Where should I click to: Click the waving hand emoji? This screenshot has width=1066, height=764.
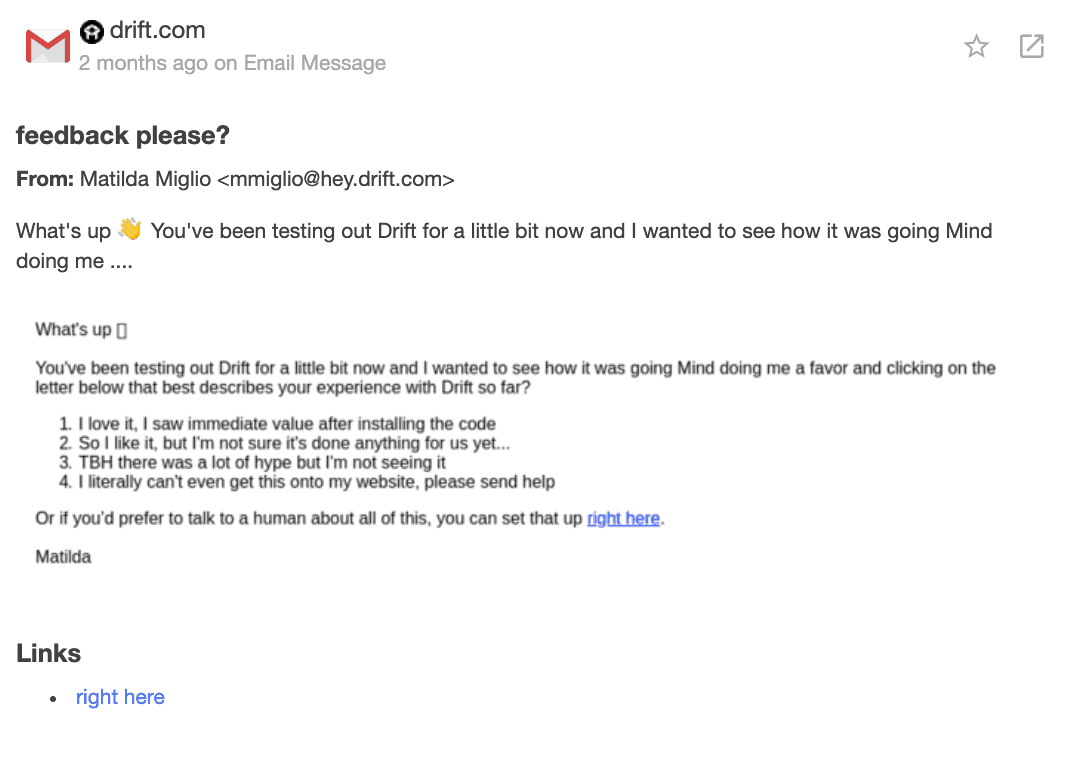130,229
